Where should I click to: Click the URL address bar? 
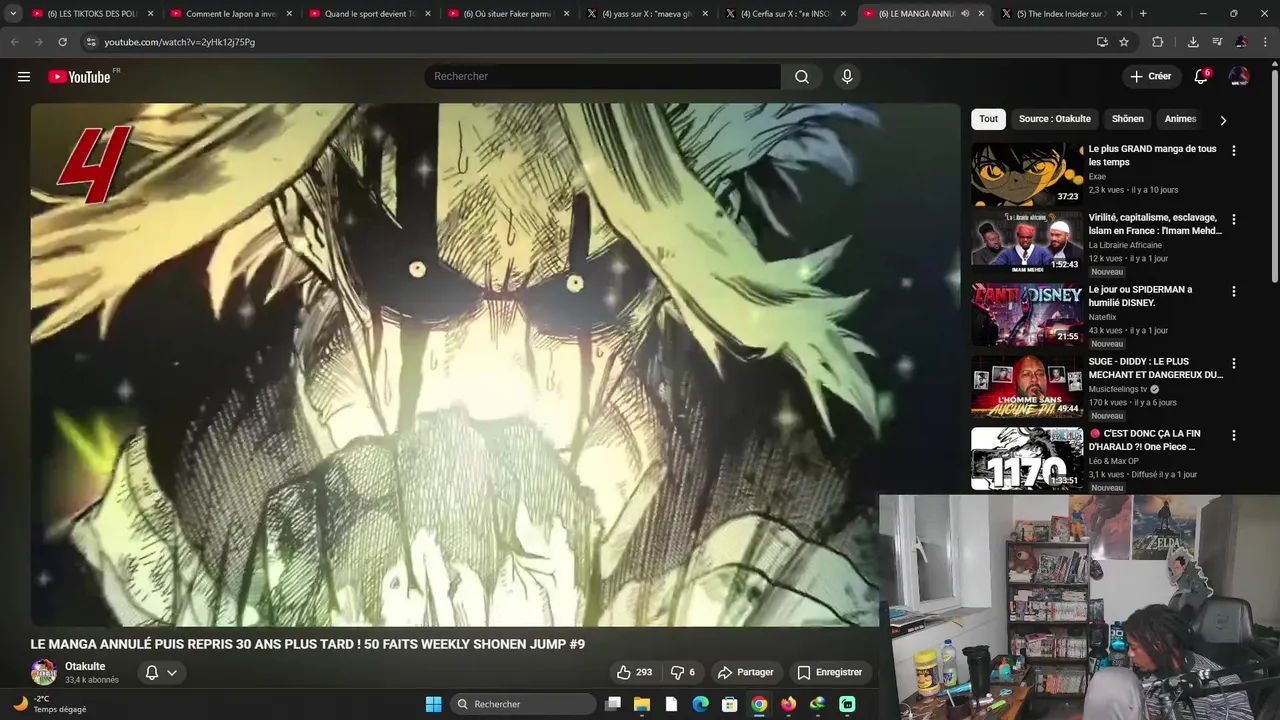pos(590,42)
